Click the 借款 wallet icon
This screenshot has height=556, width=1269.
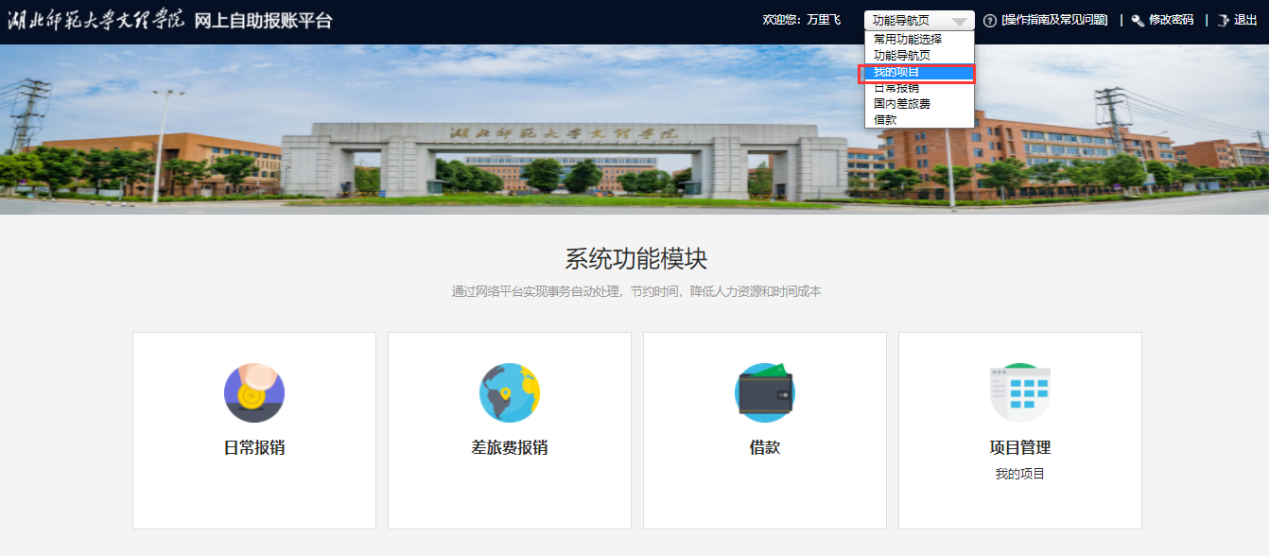tap(765, 393)
